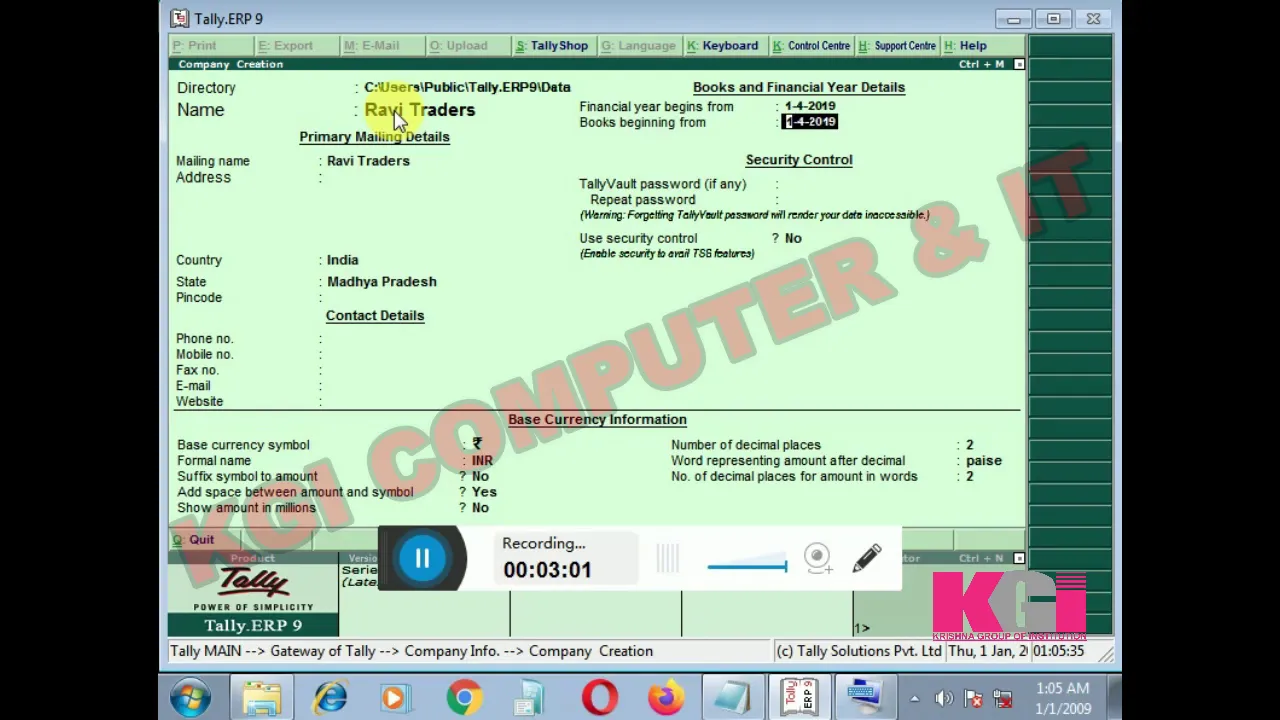Switch to the Tally ERP 9 taskbar button
1280x720 pixels.
(800, 698)
